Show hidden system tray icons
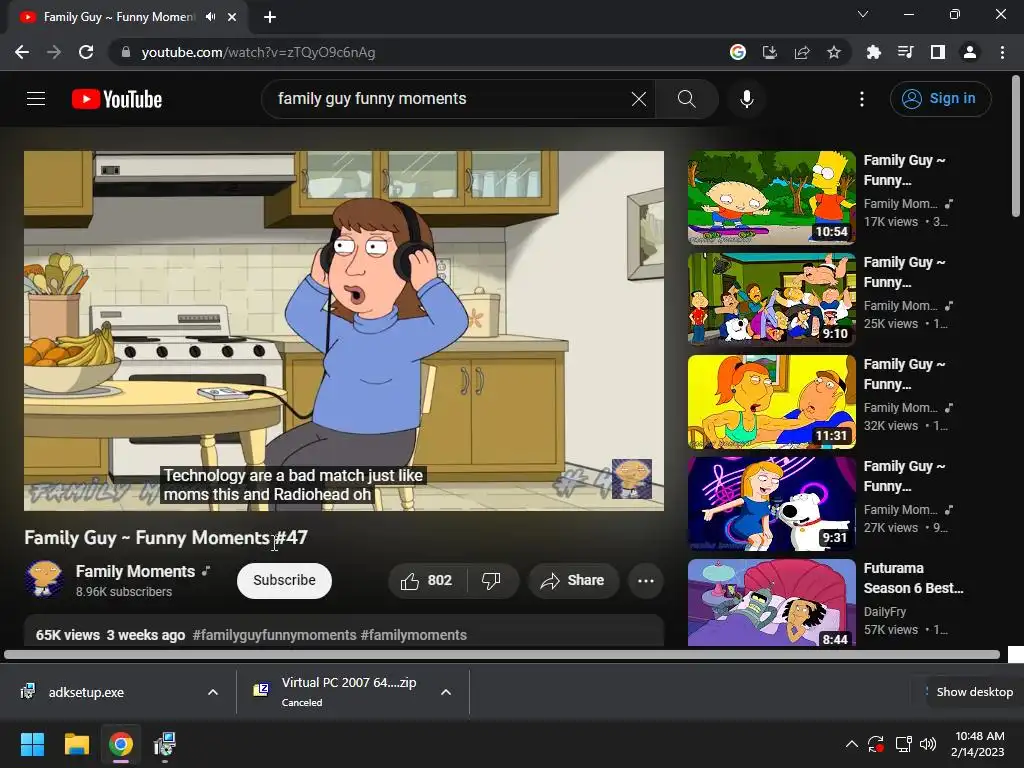Image resolution: width=1024 pixels, height=768 pixels. click(852, 744)
